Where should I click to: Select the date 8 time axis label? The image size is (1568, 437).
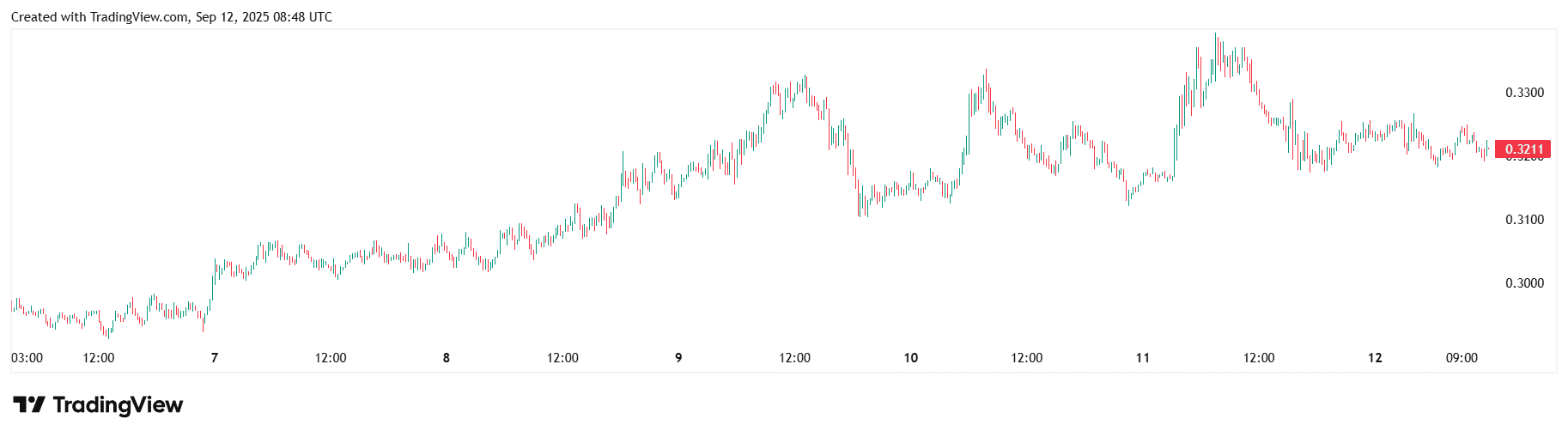click(x=447, y=358)
